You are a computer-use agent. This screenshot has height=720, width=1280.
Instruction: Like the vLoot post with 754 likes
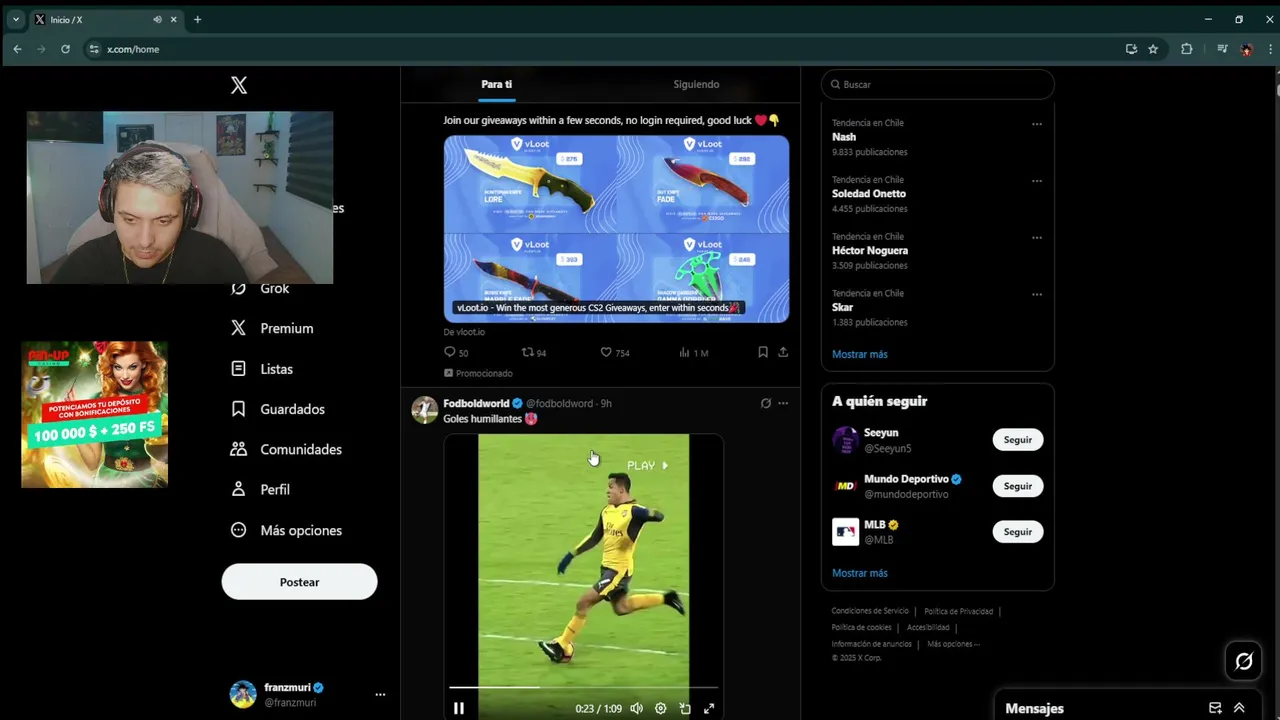(x=614, y=352)
